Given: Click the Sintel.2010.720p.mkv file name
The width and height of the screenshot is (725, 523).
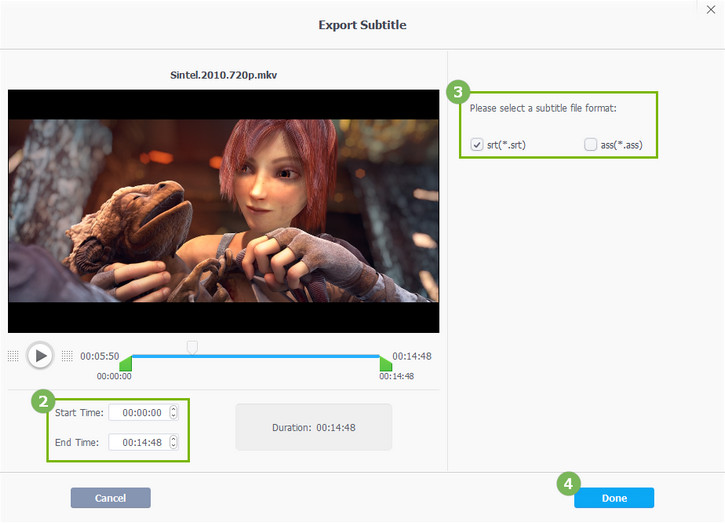Looking at the screenshot, I should click(223, 75).
